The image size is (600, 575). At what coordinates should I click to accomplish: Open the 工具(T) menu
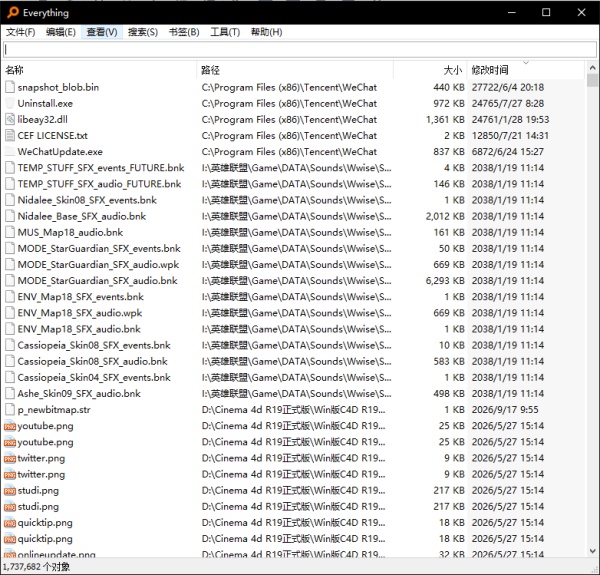tap(225, 32)
